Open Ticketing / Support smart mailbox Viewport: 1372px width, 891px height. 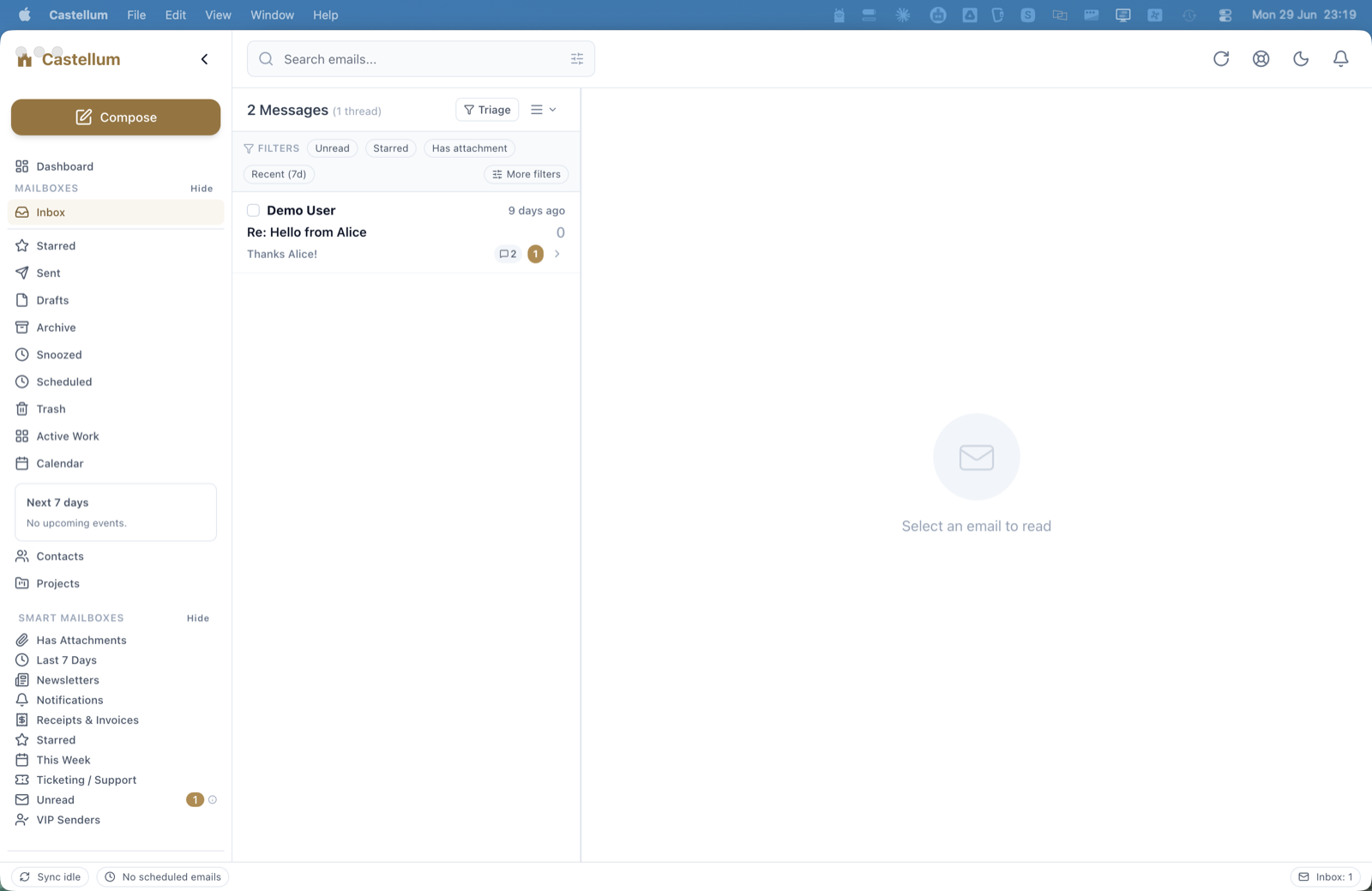(116, 780)
